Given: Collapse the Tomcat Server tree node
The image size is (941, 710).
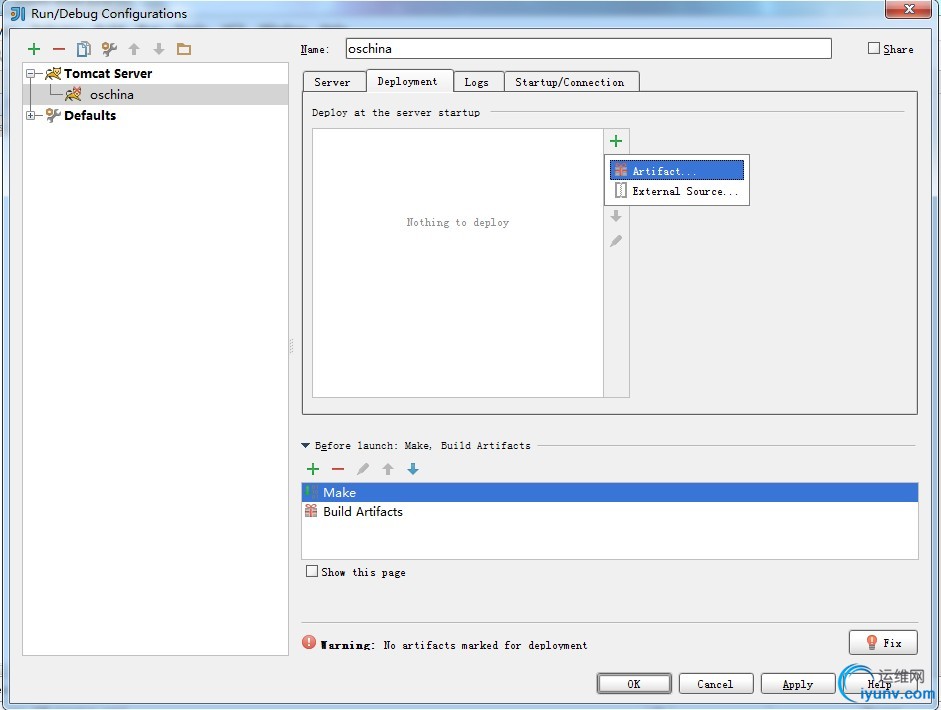Looking at the screenshot, I should (30, 74).
